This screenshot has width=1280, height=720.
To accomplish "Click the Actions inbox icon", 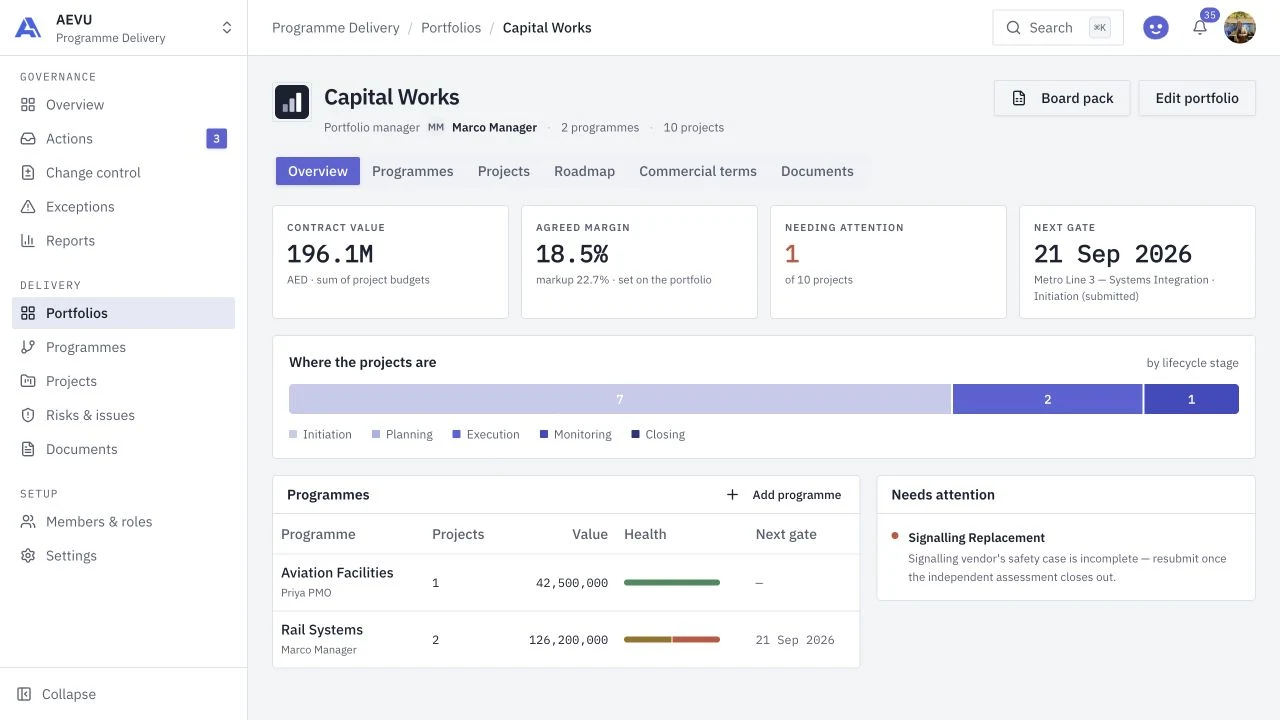I will tap(28, 139).
